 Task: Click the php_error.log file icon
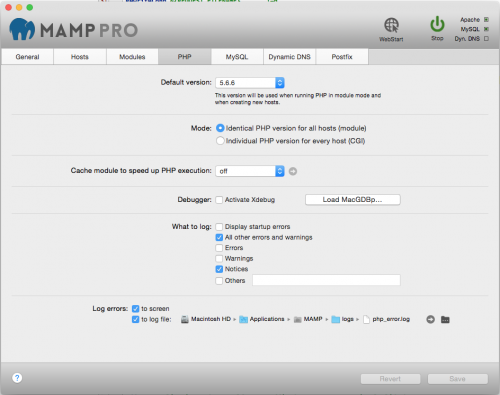pyautogui.click(x=366, y=319)
